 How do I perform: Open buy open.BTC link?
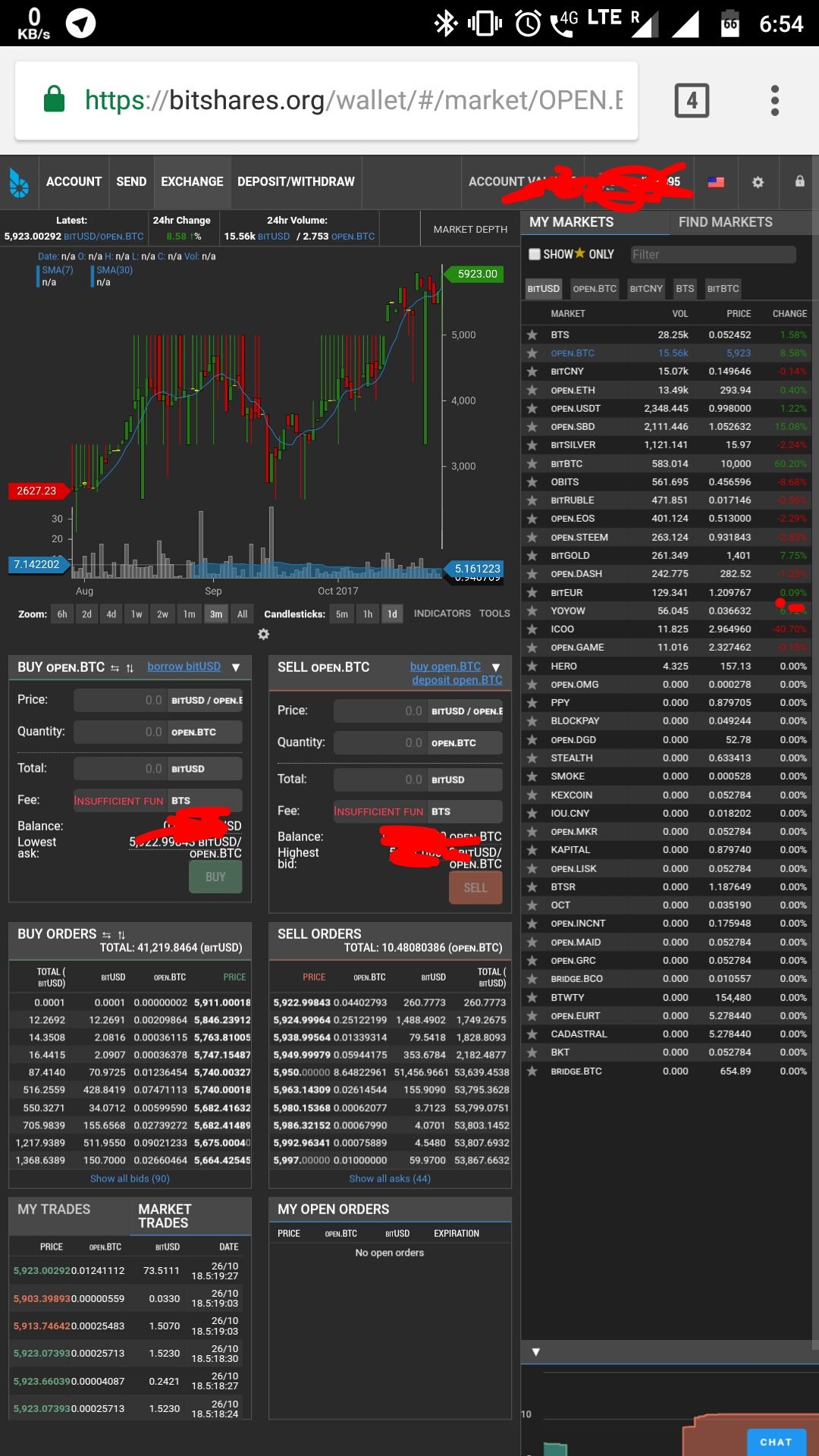coord(445,667)
